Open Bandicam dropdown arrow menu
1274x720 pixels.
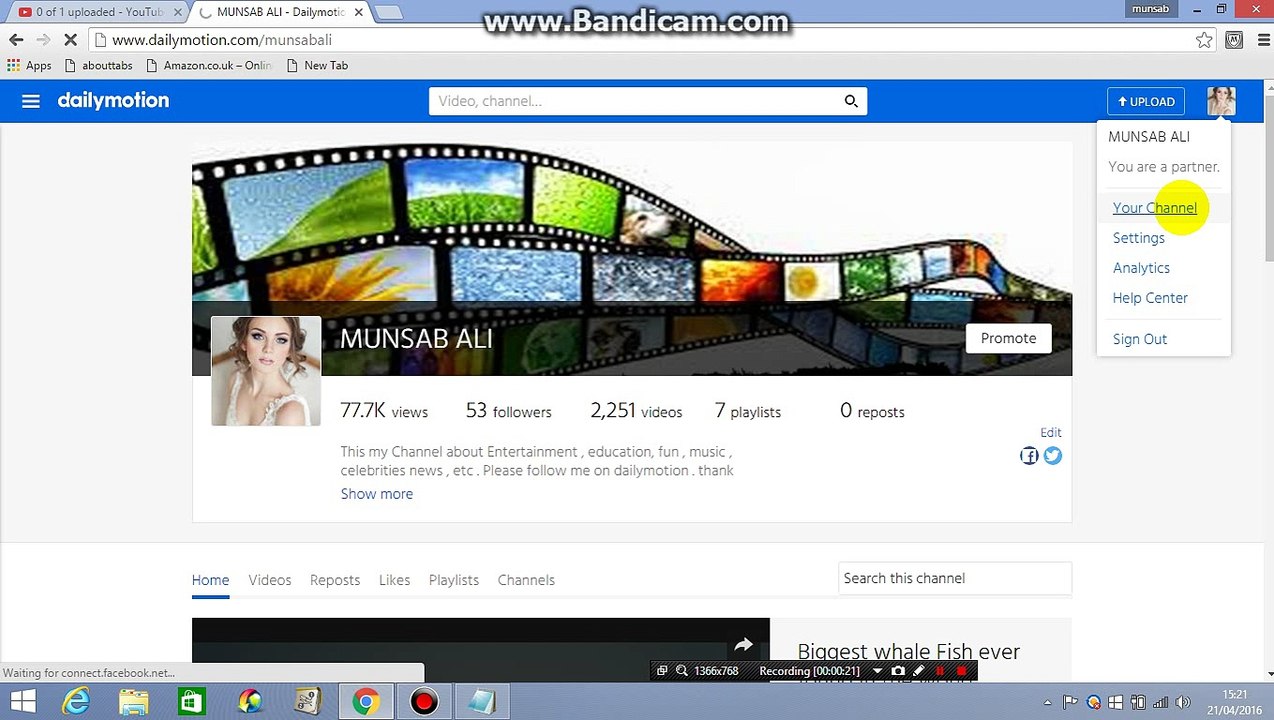tap(877, 671)
